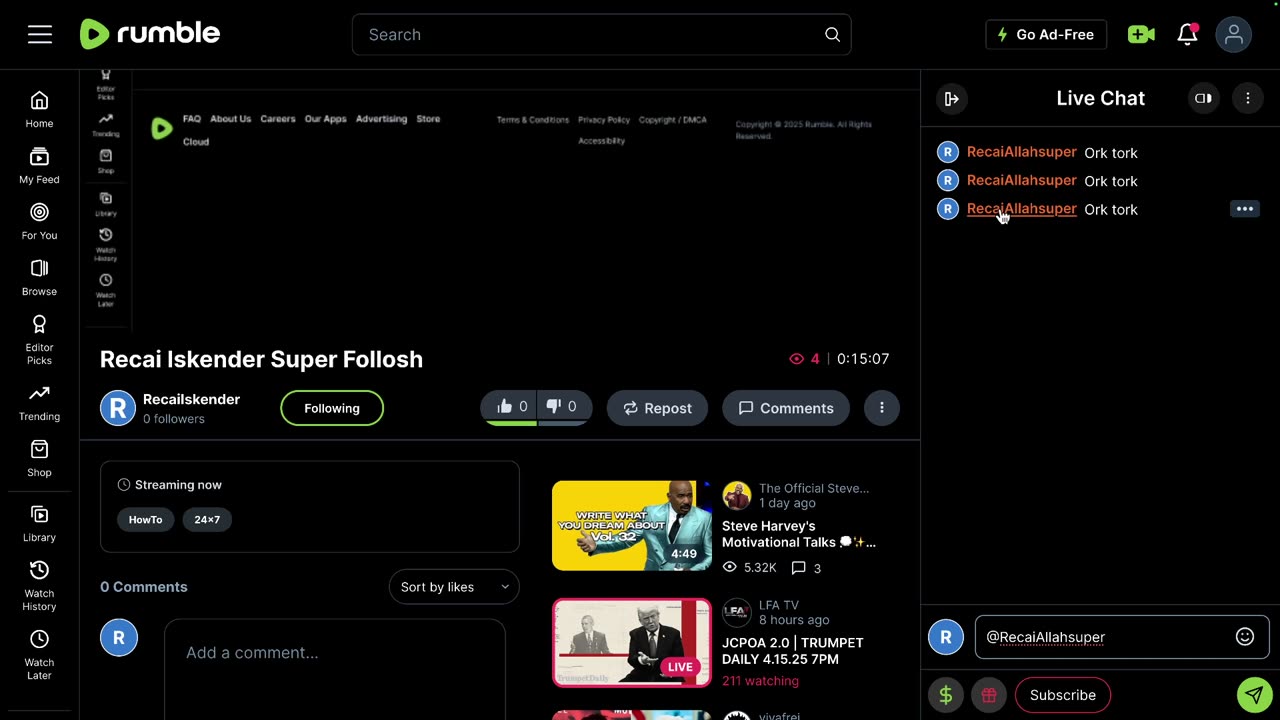This screenshot has width=1280, height=720.
Task: Click FAQ link in the video player
Action: pos(192,119)
